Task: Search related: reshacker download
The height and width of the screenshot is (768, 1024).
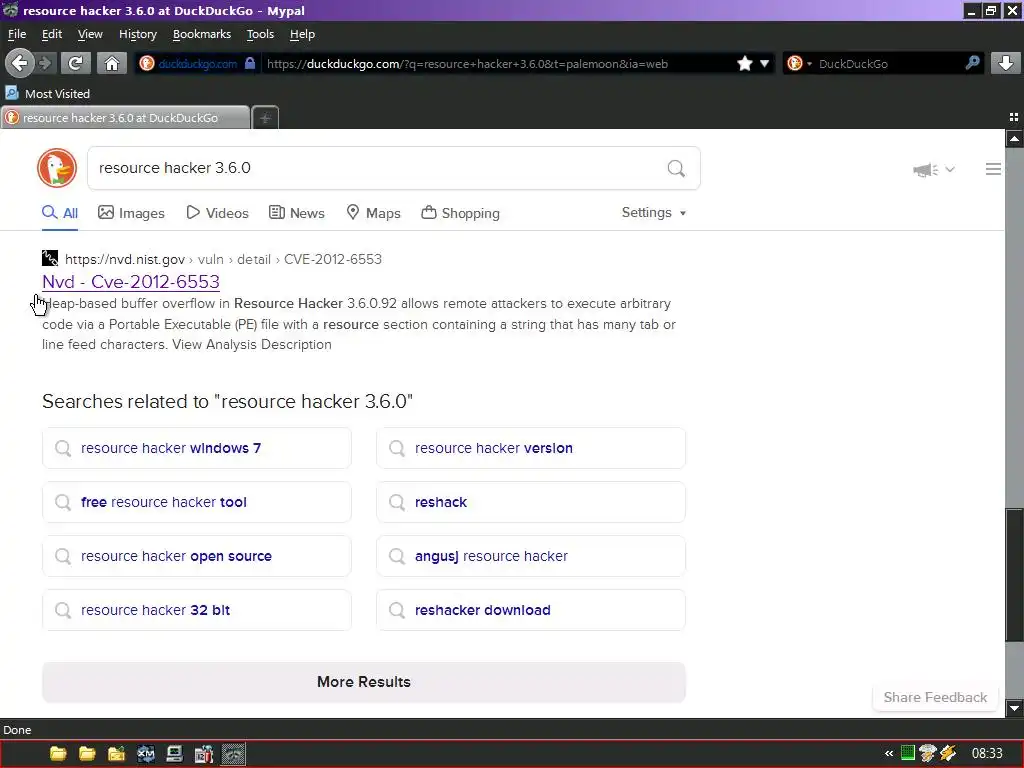Action: (x=531, y=610)
